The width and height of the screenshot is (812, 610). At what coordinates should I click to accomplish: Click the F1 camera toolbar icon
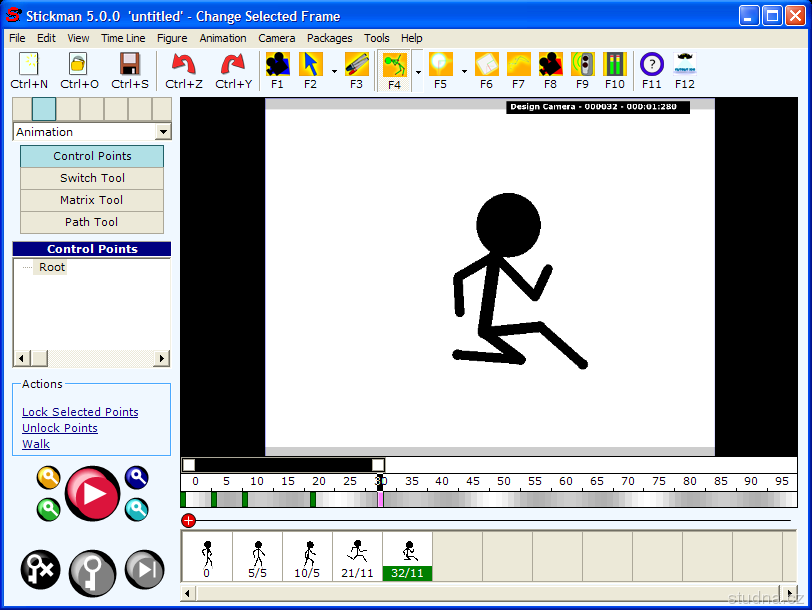277,65
